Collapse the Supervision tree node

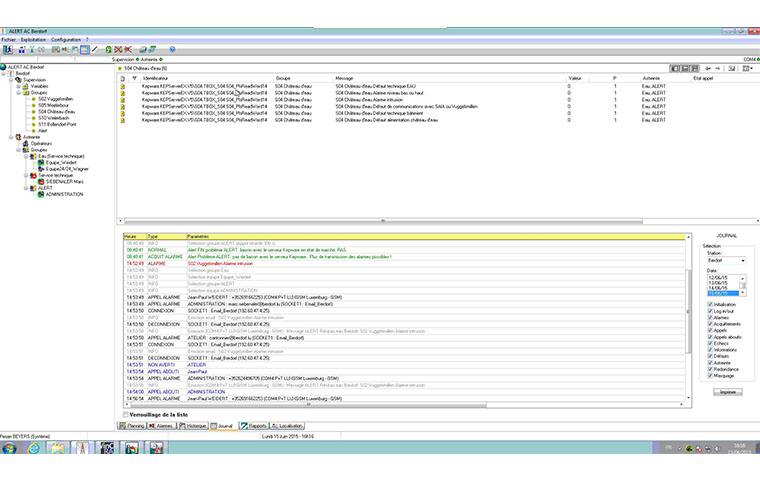tap(11, 80)
